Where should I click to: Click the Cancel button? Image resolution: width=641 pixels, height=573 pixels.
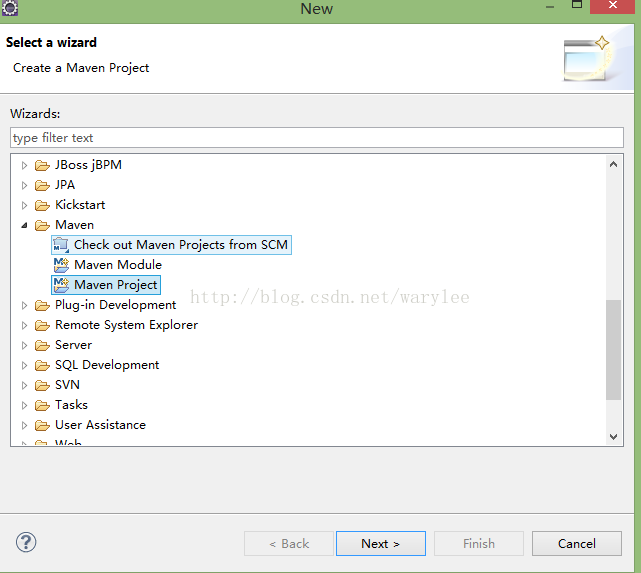pyautogui.click(x=577, y=544)
